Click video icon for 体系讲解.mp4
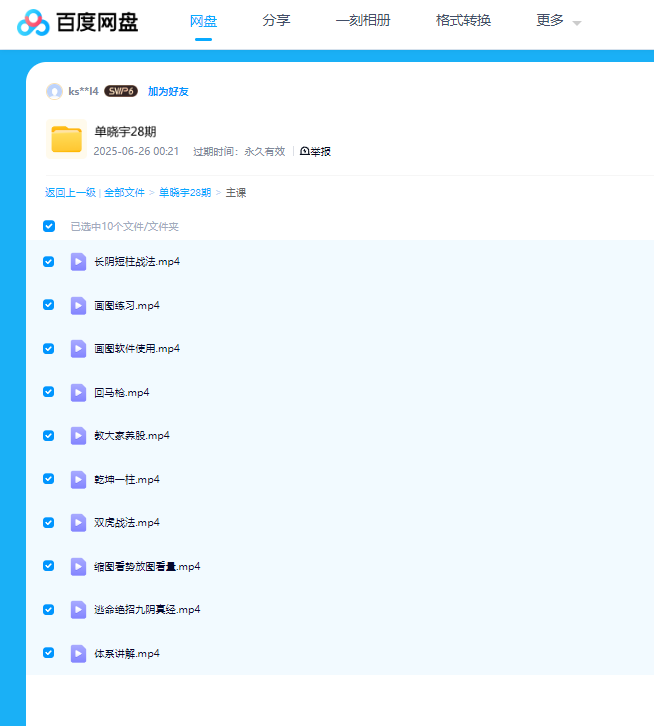 coord(78,654)
